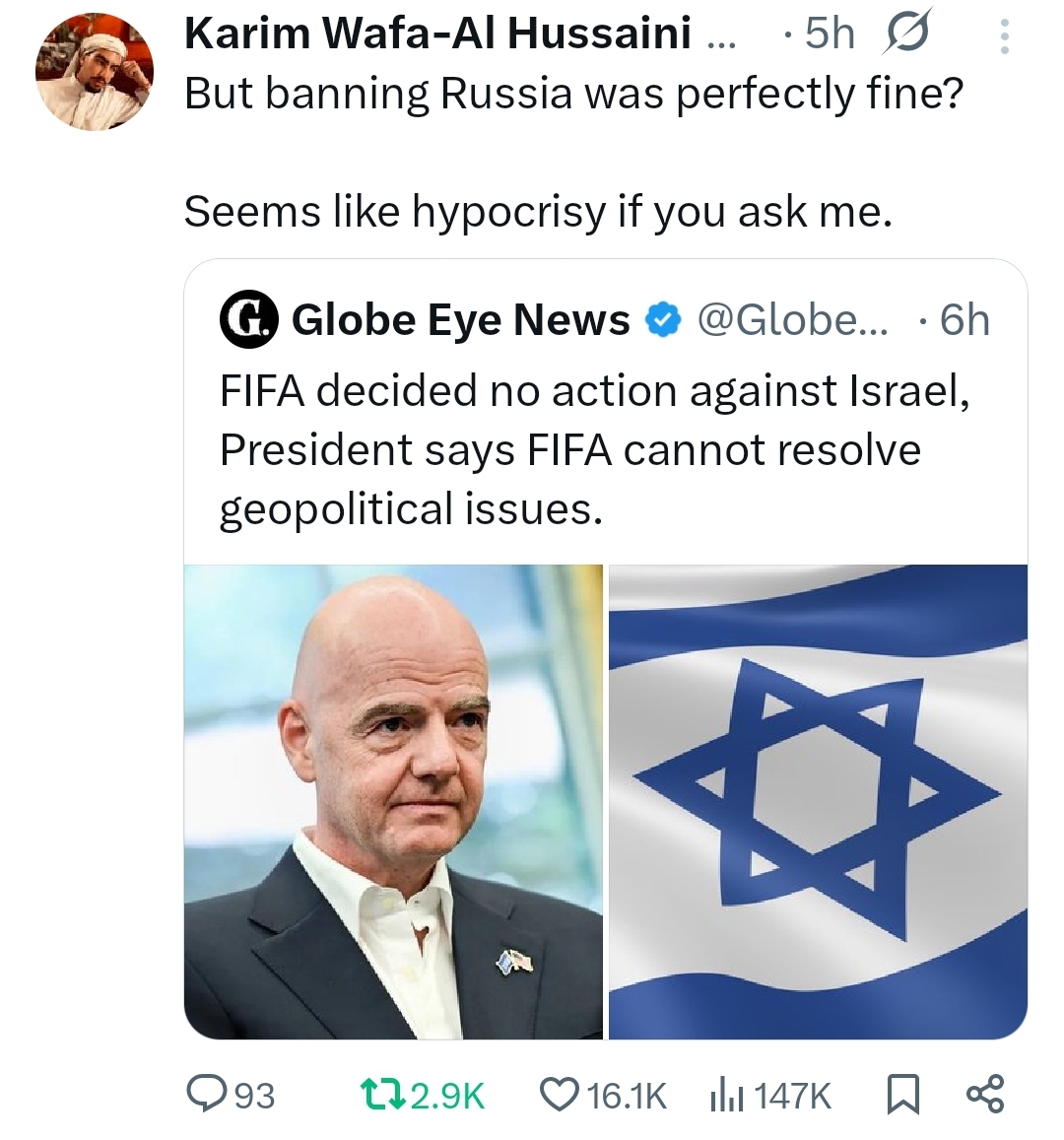
Task: Open Karim's profile avatar picture
Action: click(95, 72)
